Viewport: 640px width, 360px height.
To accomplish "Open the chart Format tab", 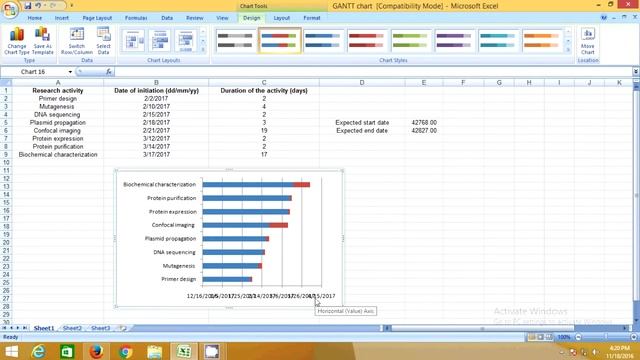I will pyautogui.click(x=312, y=18).
